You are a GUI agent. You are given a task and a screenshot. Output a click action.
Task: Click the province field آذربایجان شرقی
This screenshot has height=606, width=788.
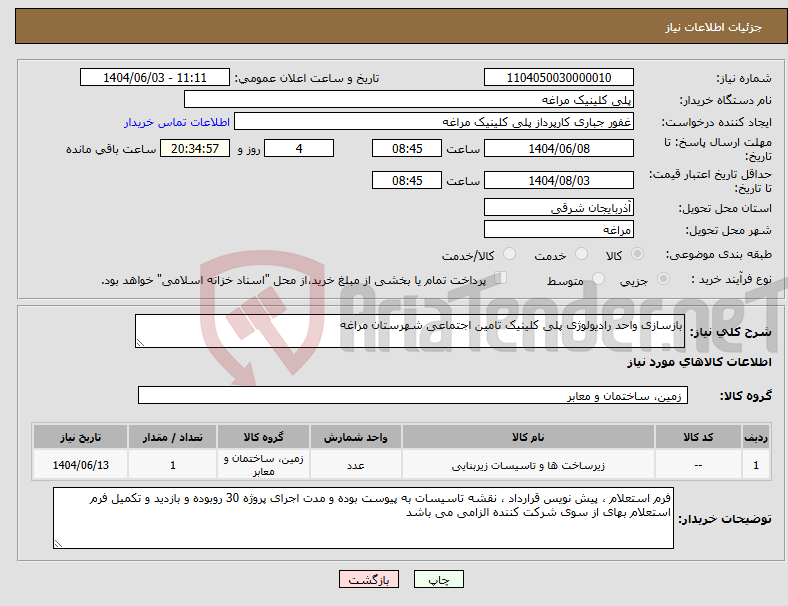pos(559,208)
